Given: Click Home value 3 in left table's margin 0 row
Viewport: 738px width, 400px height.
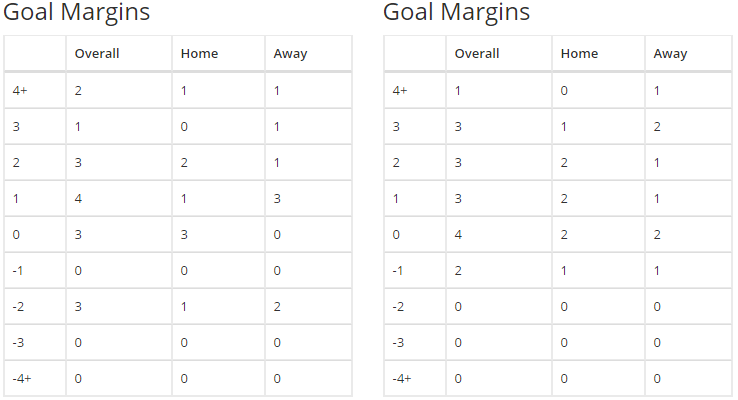Looking at the screenshot, I should (184, 234).
